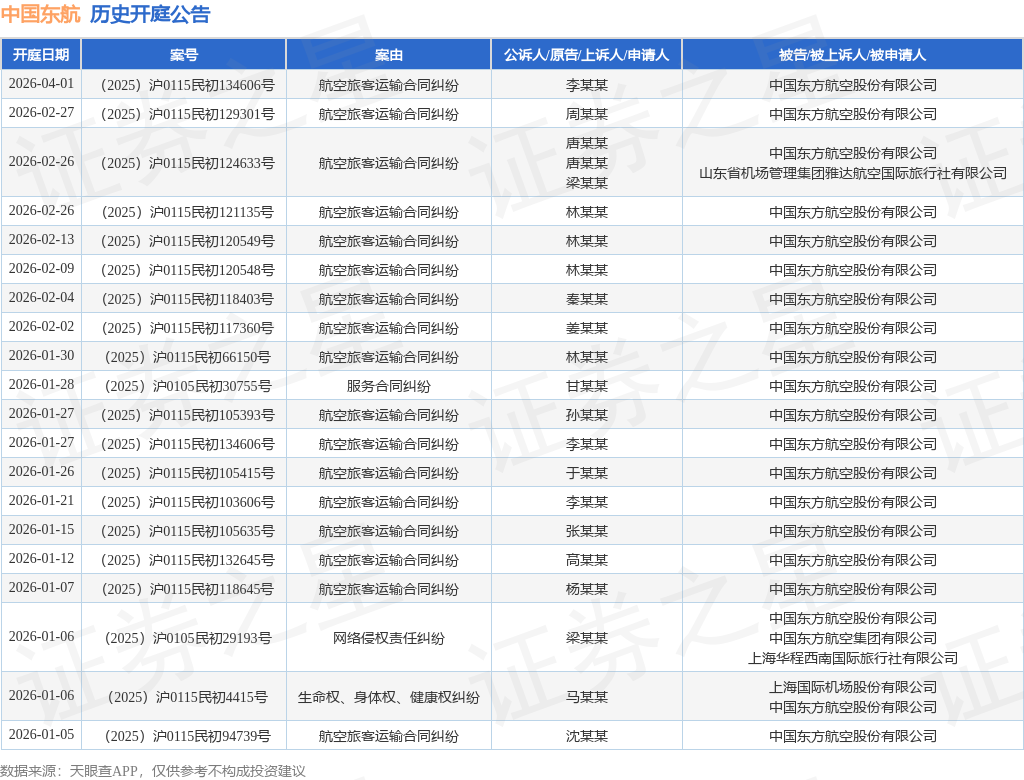Select the 案号 column header

click(x=184, y=55)
